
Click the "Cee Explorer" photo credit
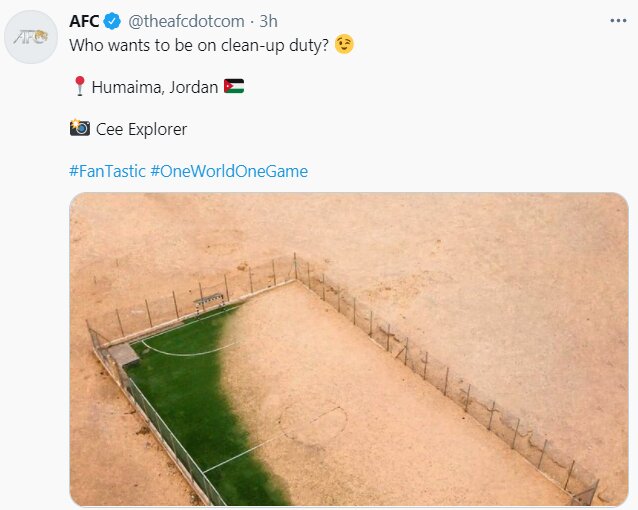click(141, 129)
